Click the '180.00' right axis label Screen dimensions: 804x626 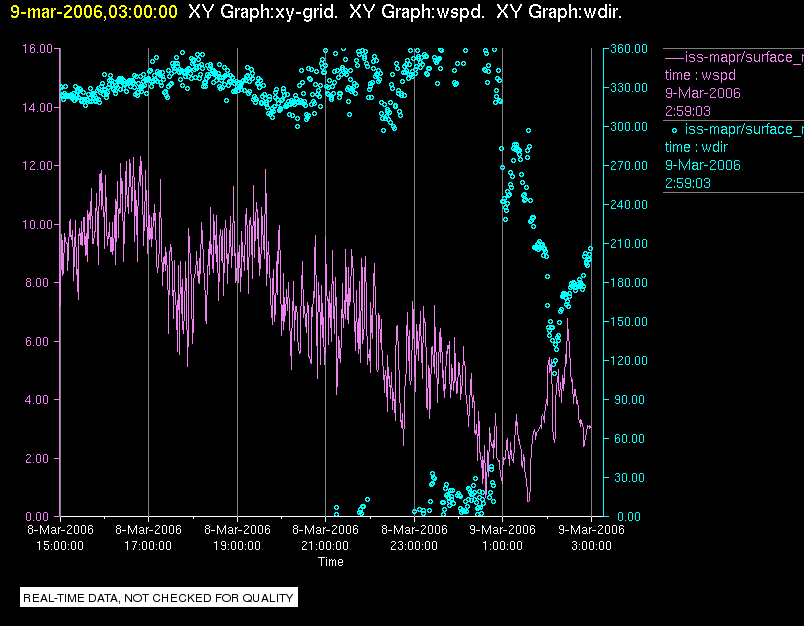629,282
